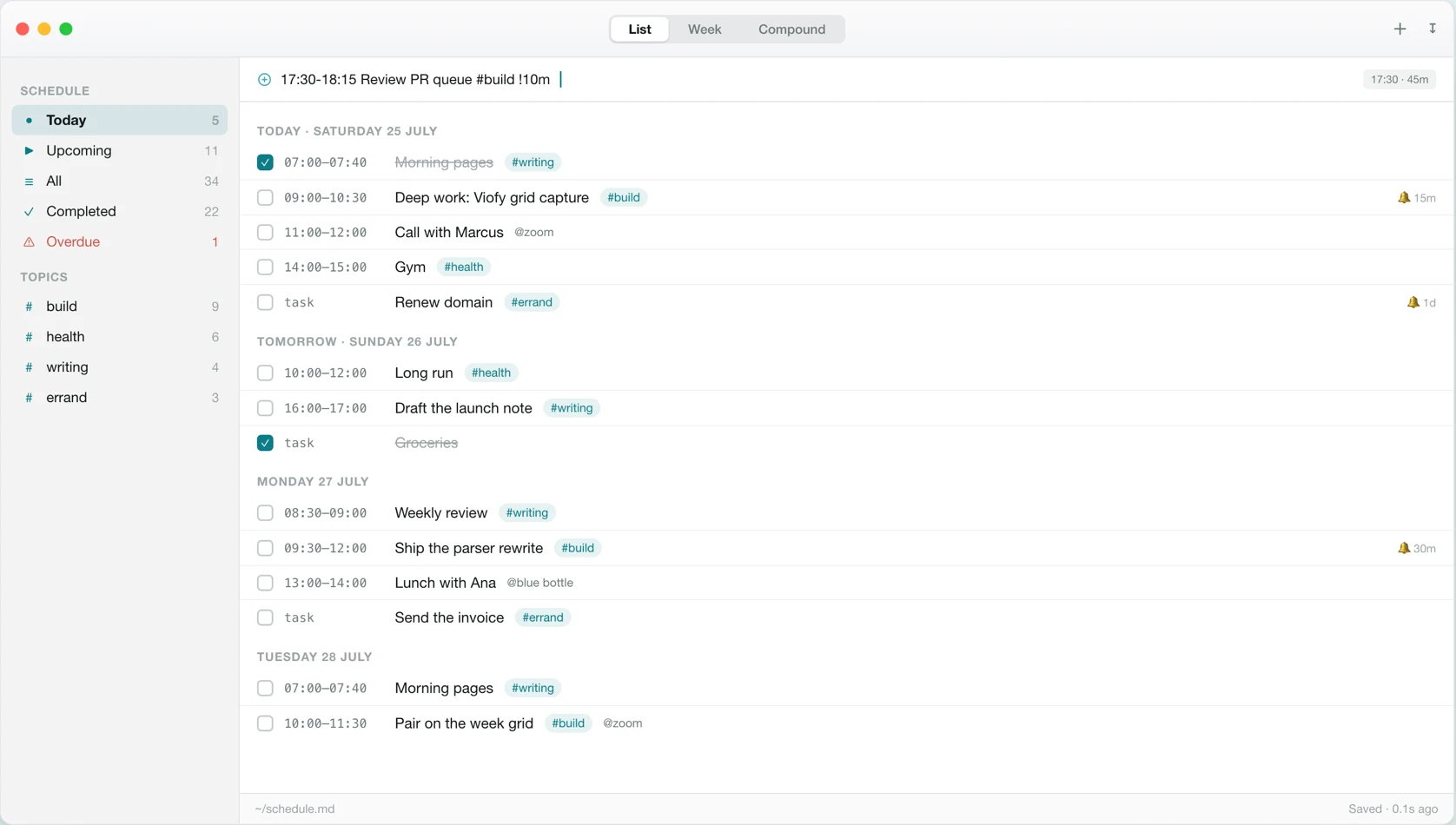1456x825 pixels.
Task: Click the bell reminder on Ship the parser rewrite
Action: (1416, 549)
